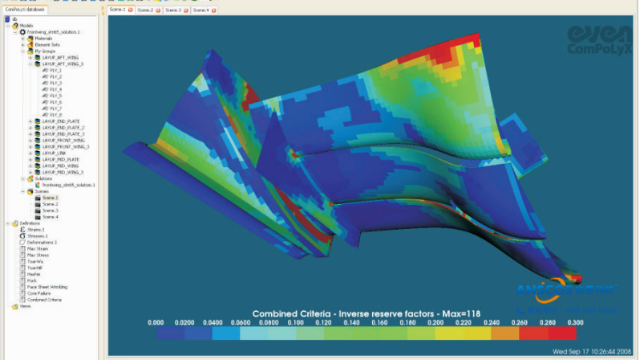Select the Max Stress definition
The width and height of the screenshot is (640, 360).
(38, 255)
